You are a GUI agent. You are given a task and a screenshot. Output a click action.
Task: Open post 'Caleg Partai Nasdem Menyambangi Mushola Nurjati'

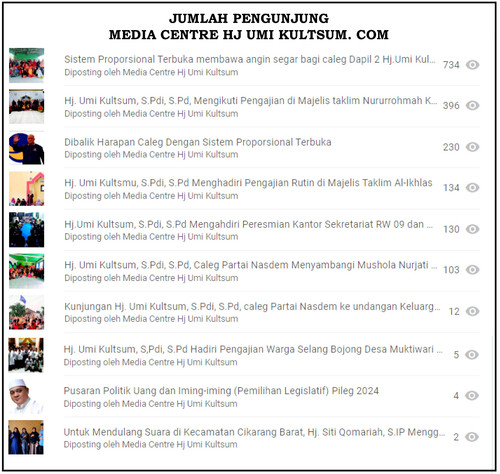[x=250, y=265]
